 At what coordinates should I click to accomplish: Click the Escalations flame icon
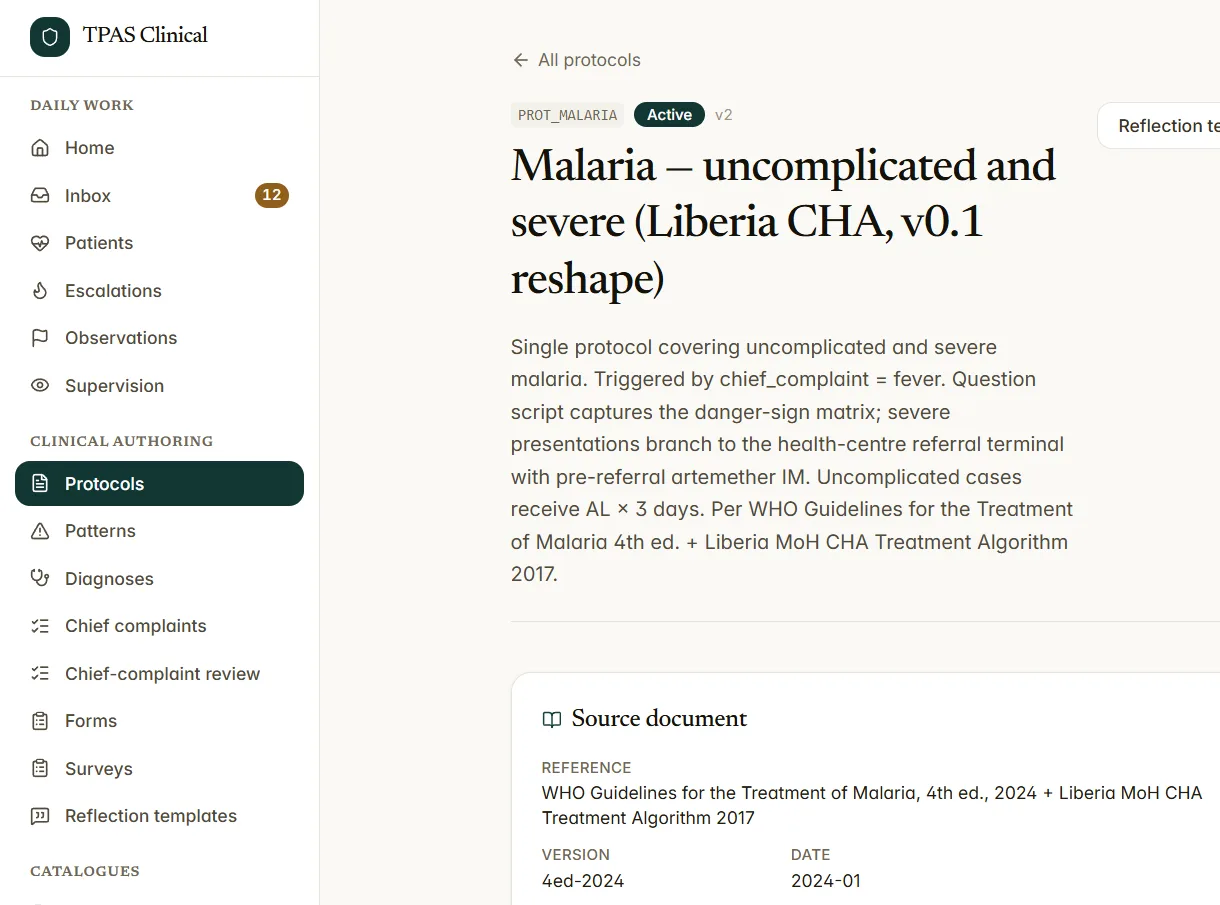(40, 291)
